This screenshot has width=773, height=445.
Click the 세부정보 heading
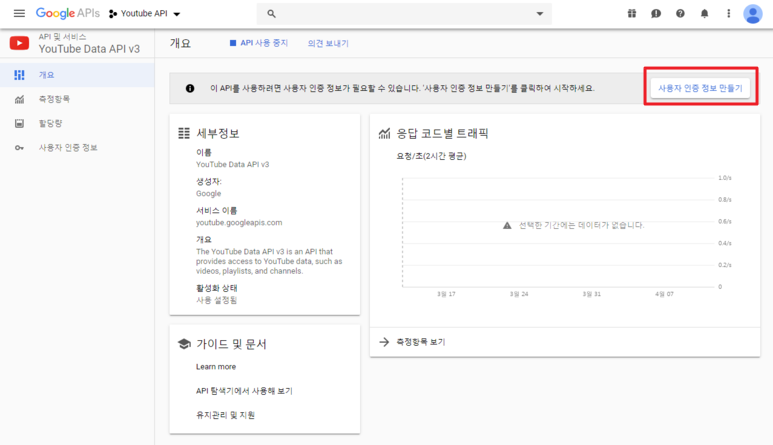(x=218, y=133)
